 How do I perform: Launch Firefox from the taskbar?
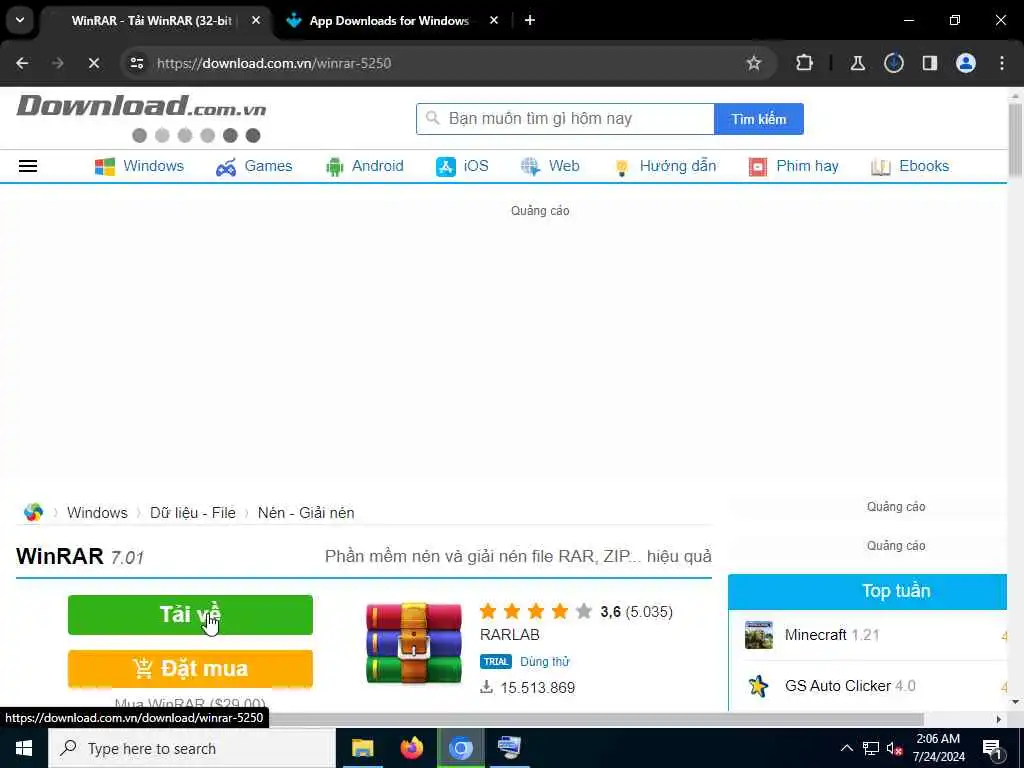pyautogui.click(x=411, y=748)
